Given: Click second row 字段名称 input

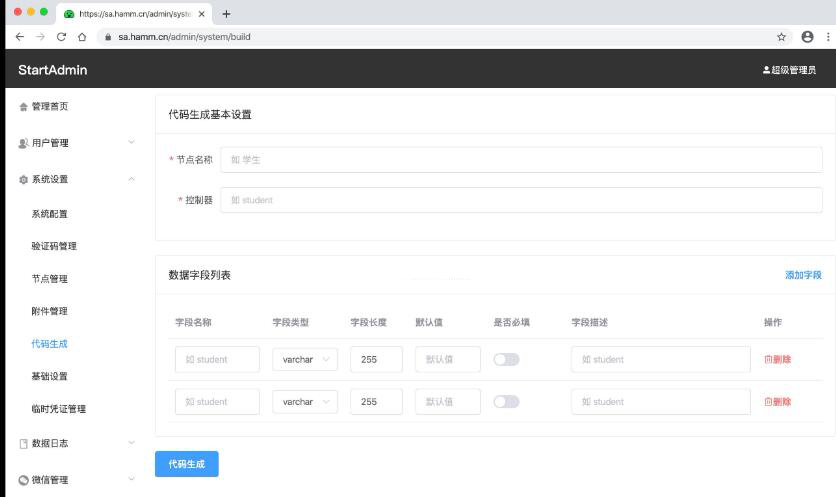Looking at the screenshot, I should (217, 402).
